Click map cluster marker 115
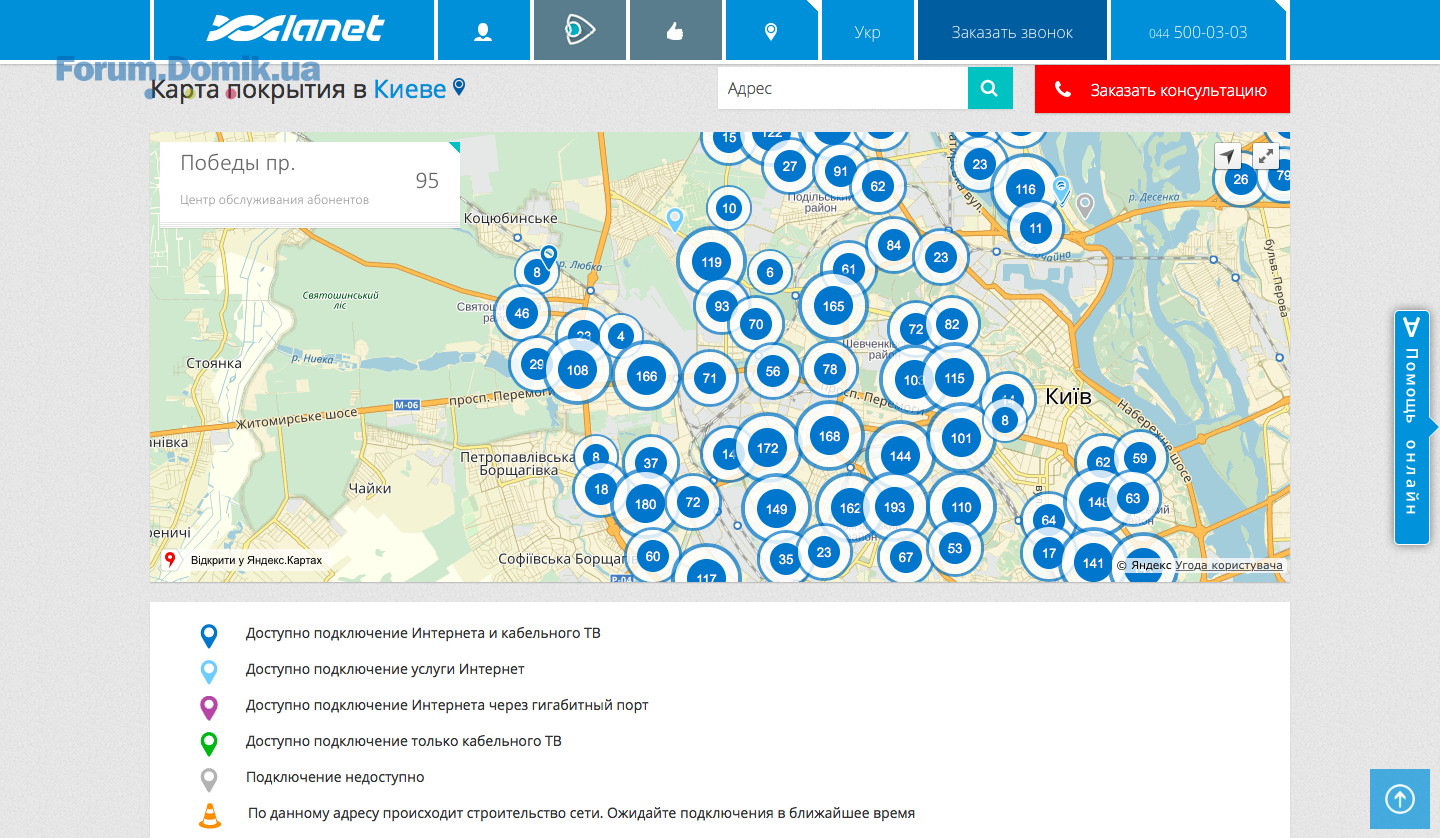The width and height of the screenshot is (1440, 838). pyautogui.click(x=954, y=378)
